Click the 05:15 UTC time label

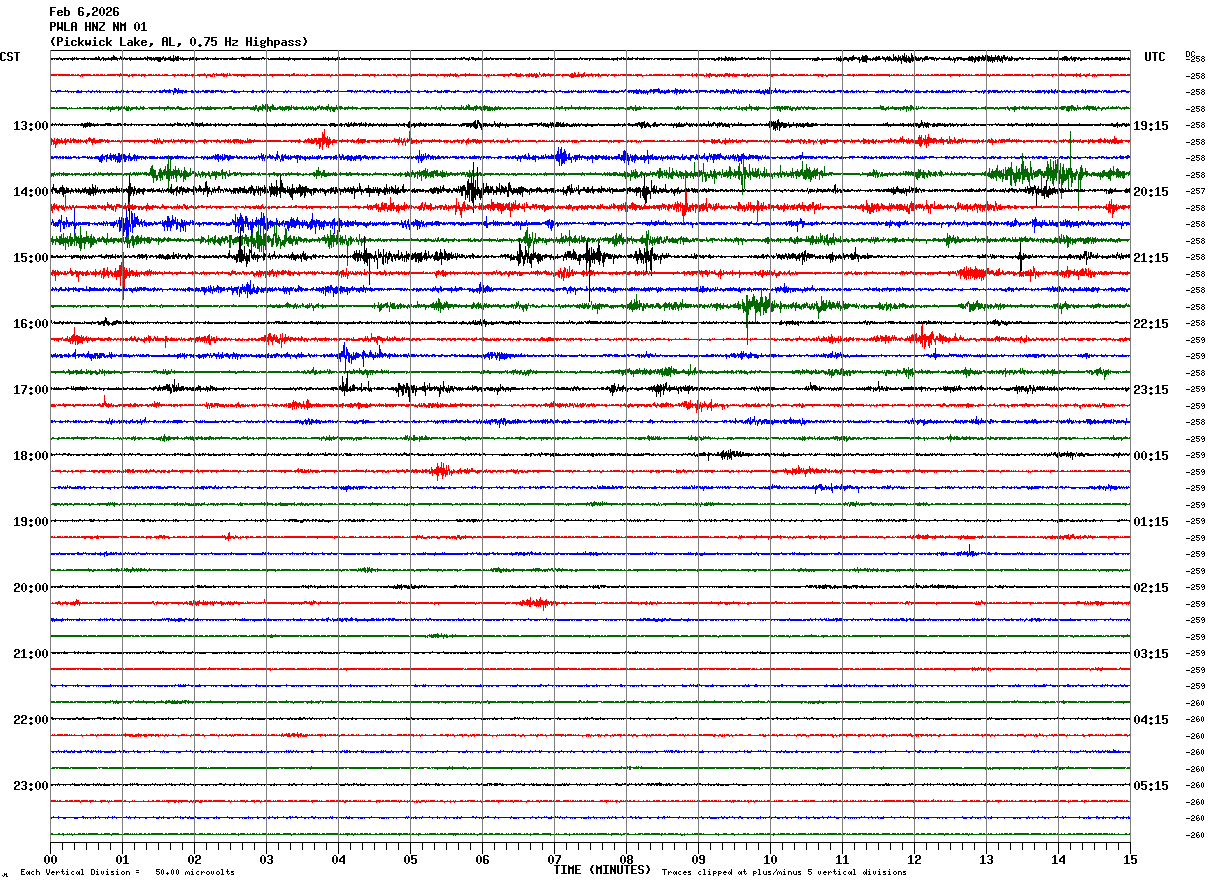click(1151, 786)
